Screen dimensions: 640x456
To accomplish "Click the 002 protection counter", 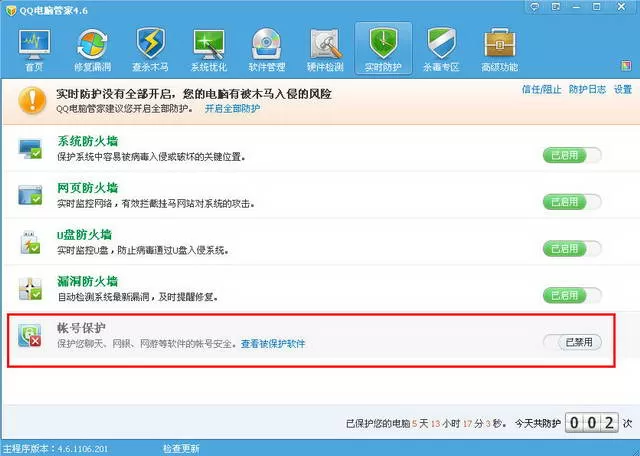I will (591, 423).
